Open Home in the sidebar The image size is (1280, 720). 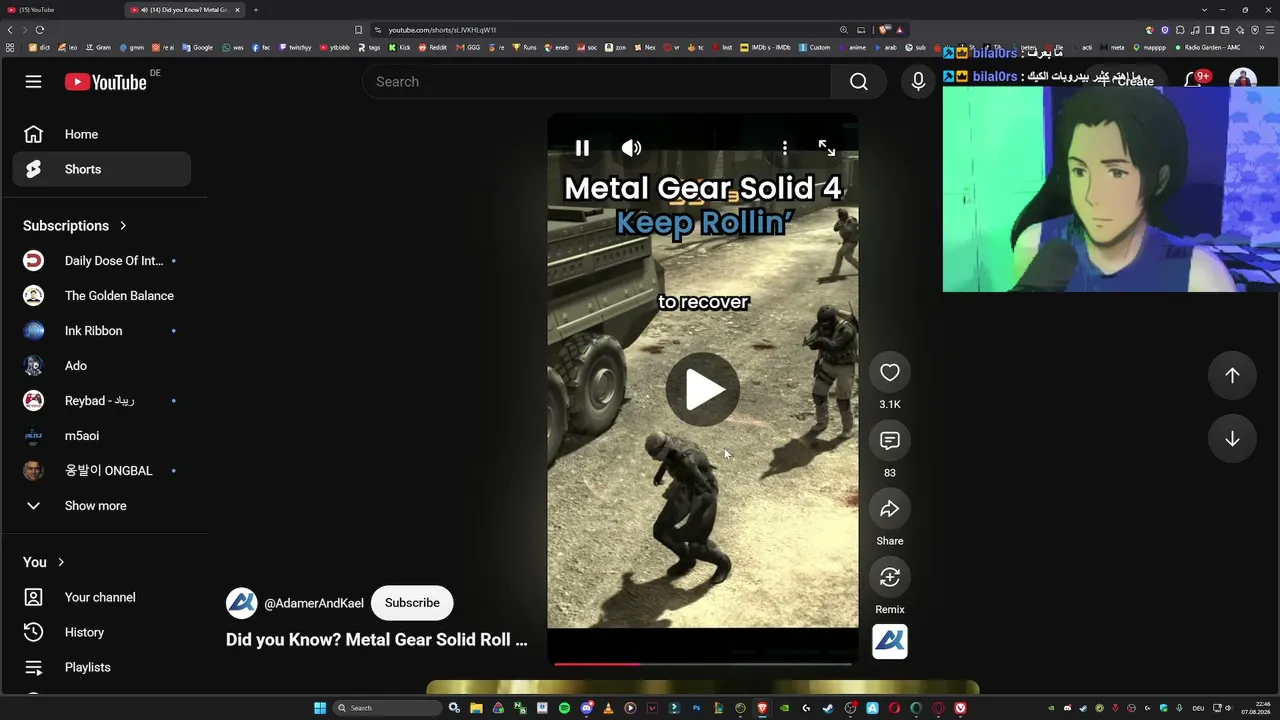click(101, 134)
